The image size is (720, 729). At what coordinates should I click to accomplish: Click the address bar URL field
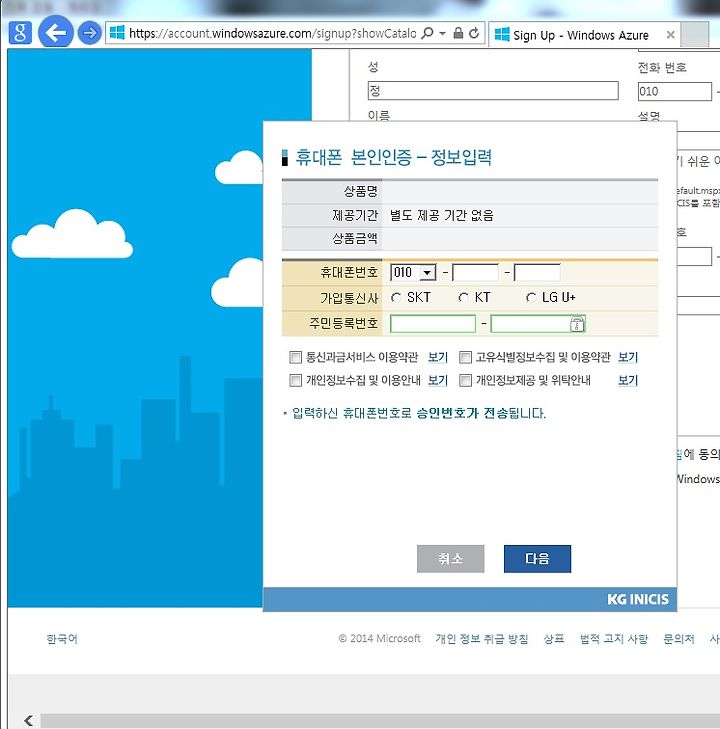(272, 33)
